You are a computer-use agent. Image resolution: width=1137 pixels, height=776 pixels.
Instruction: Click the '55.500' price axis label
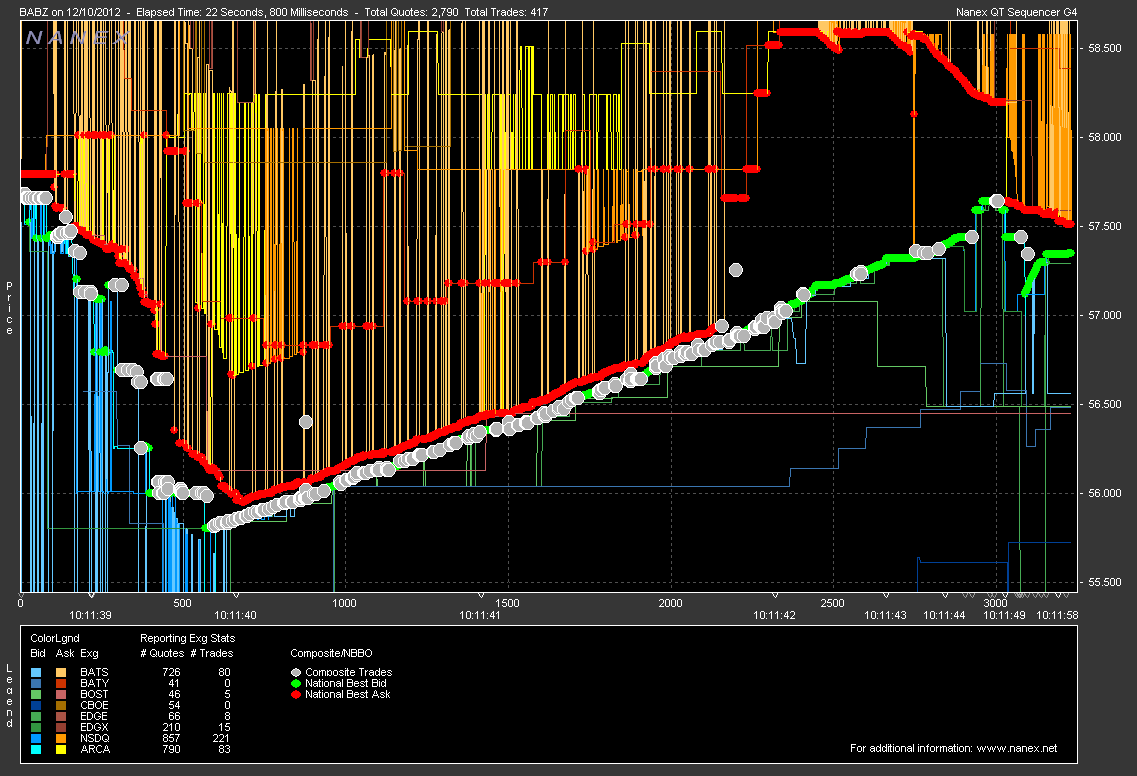[x=1104, y=582]
